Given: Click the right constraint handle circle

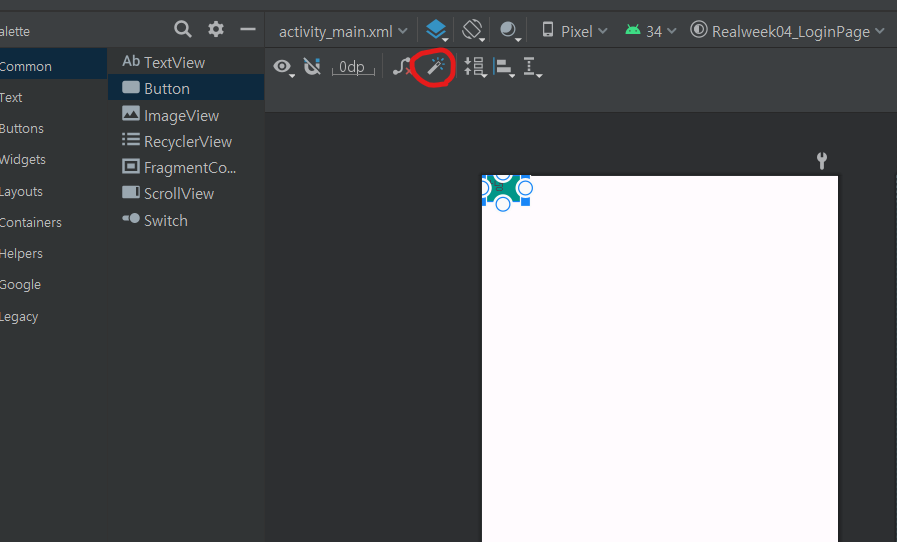Looking at the screenshot, I should (x=525, y=188).
